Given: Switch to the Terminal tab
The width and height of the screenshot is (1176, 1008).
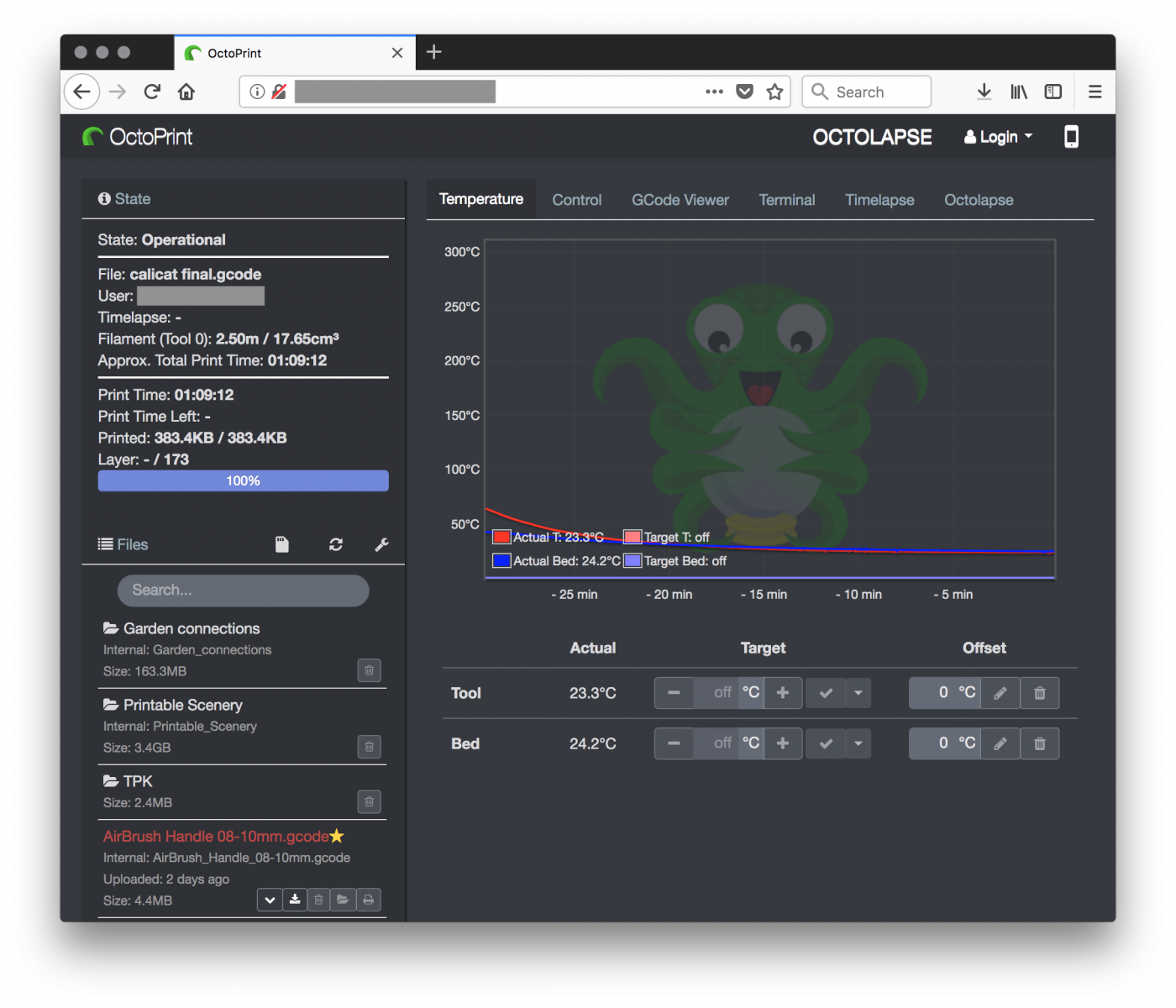Looking at the screenshot, I should point(786,200).
